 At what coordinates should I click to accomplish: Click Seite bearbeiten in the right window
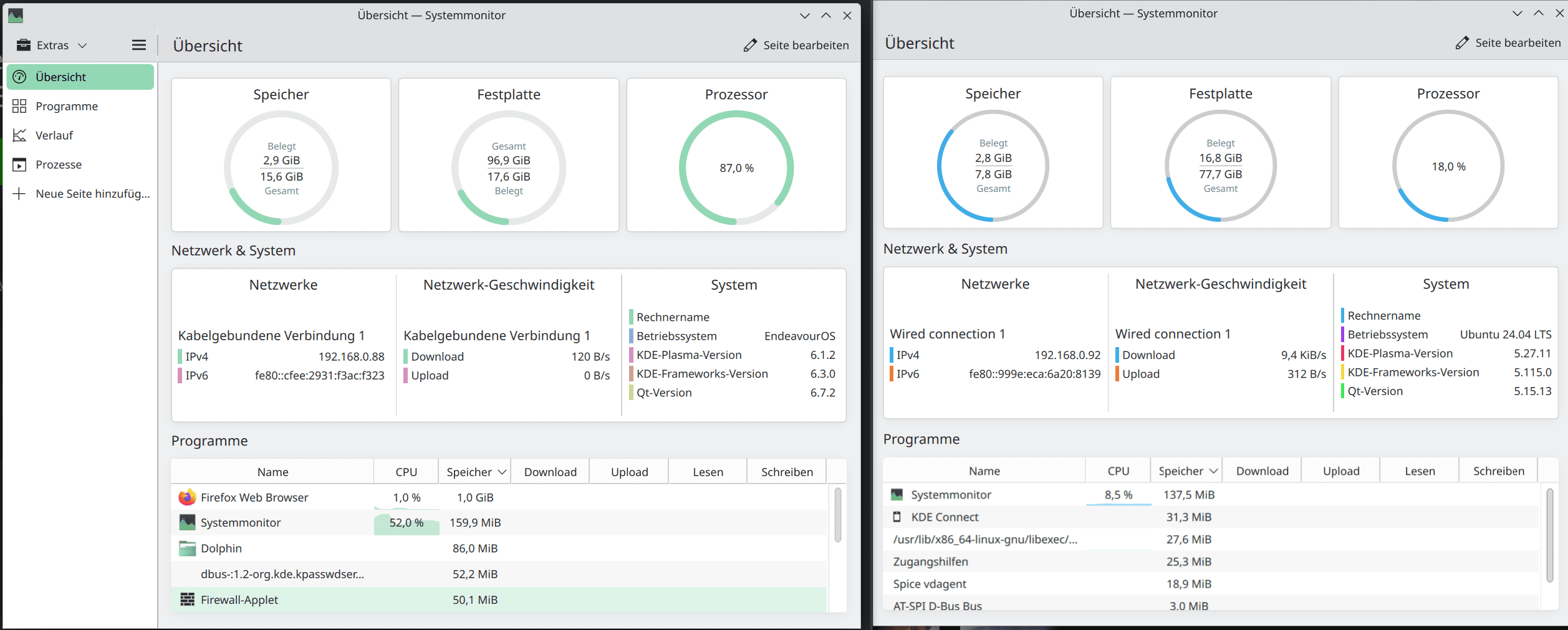(x=1508, y=42)
